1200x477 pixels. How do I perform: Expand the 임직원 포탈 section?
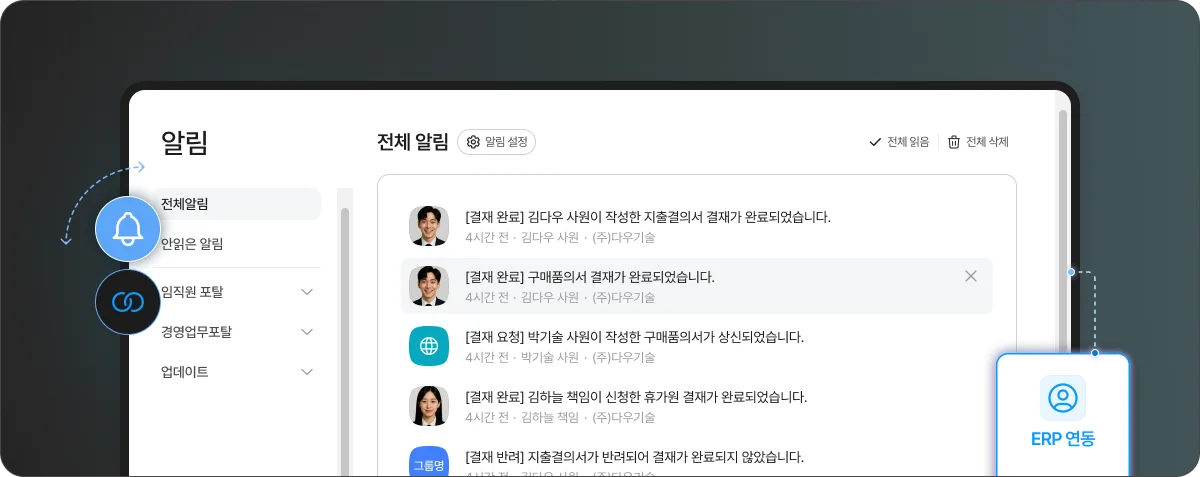307,292
